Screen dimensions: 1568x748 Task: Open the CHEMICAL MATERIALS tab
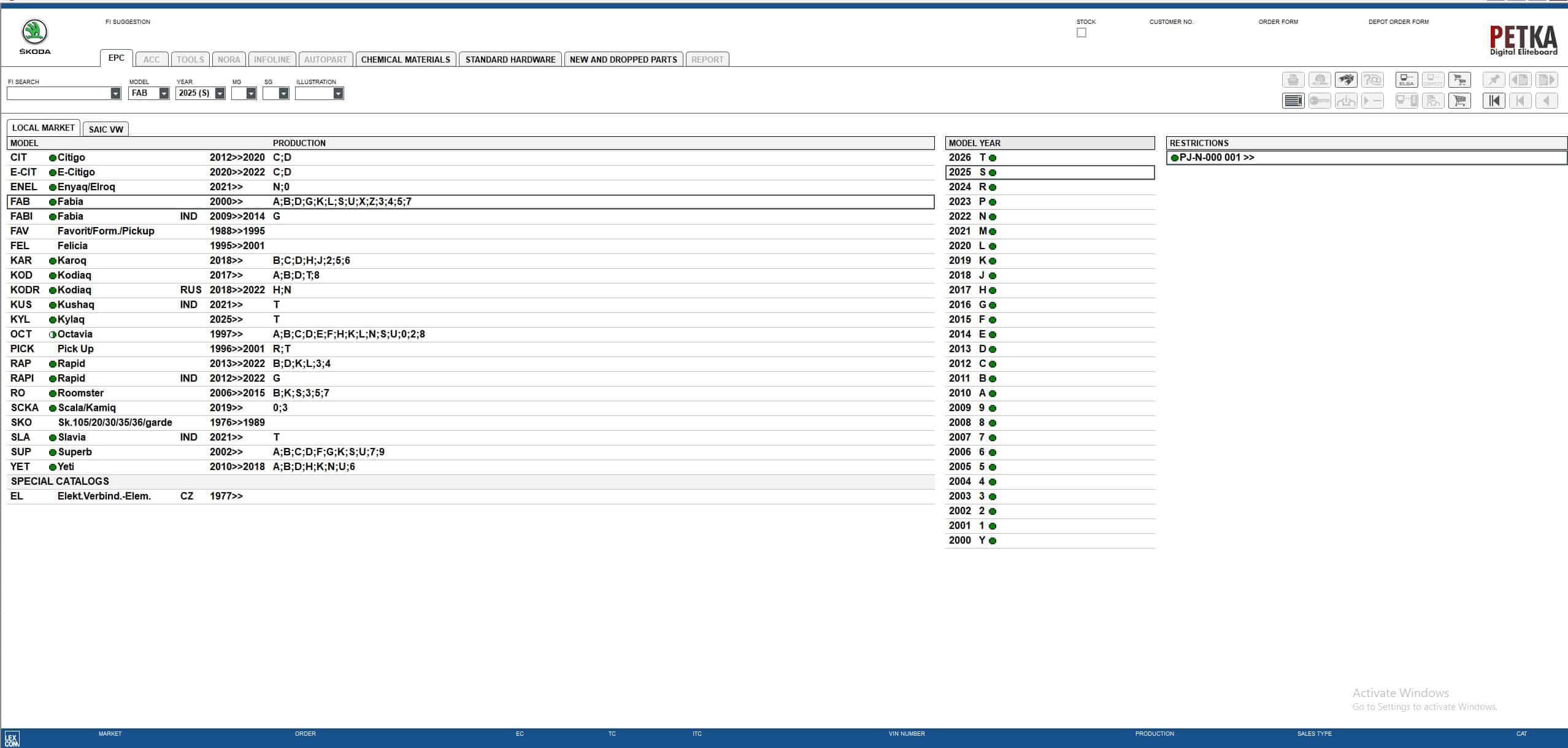[x=406, y=59]
